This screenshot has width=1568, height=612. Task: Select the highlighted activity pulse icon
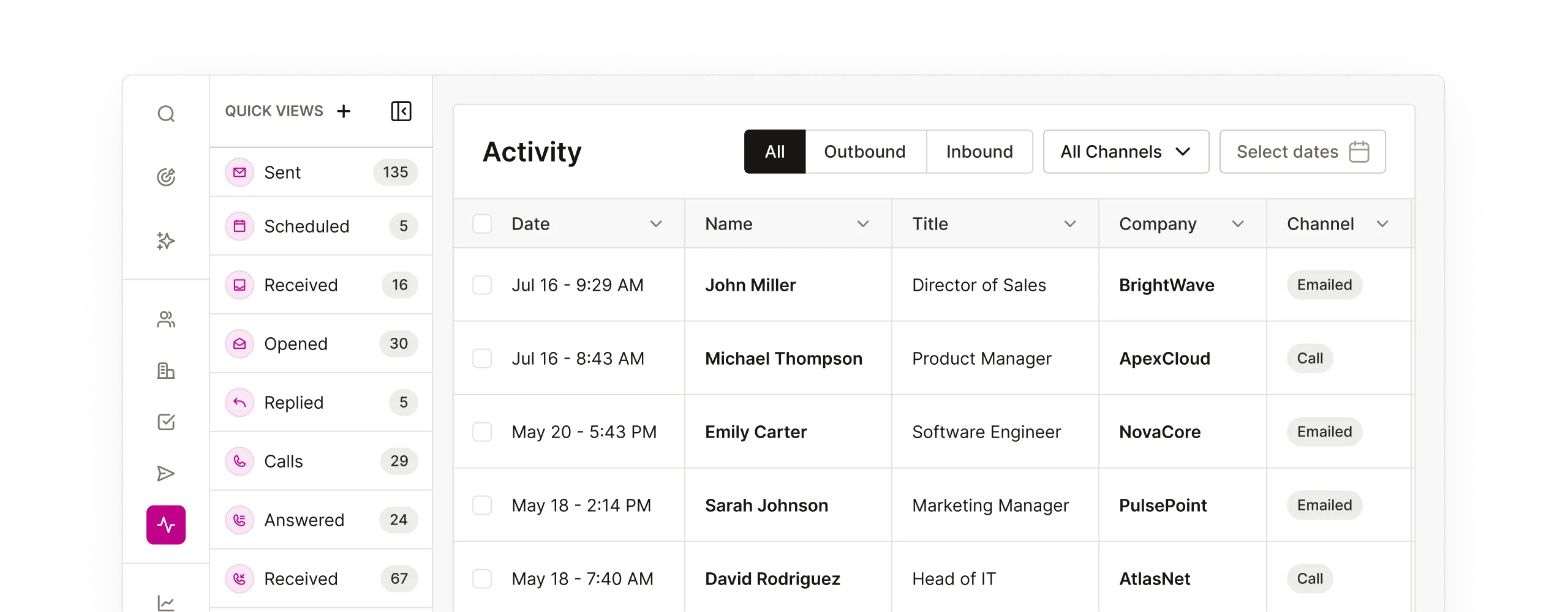[165, 524]
